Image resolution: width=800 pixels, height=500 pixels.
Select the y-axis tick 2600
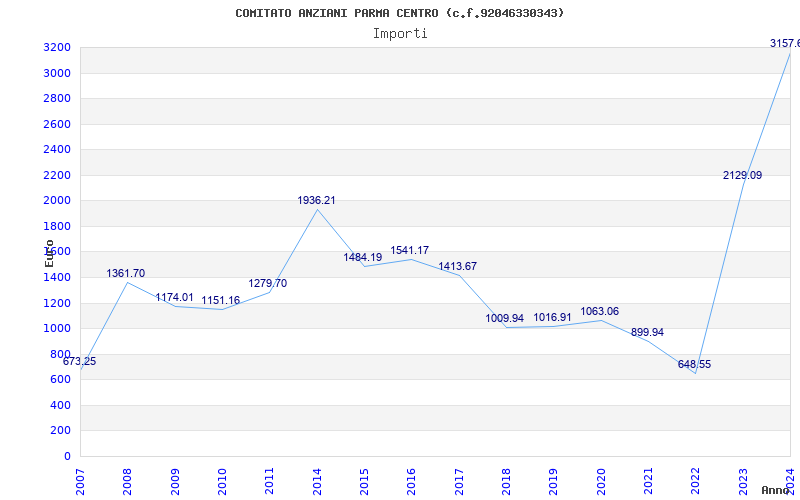[x=57, y=124]
